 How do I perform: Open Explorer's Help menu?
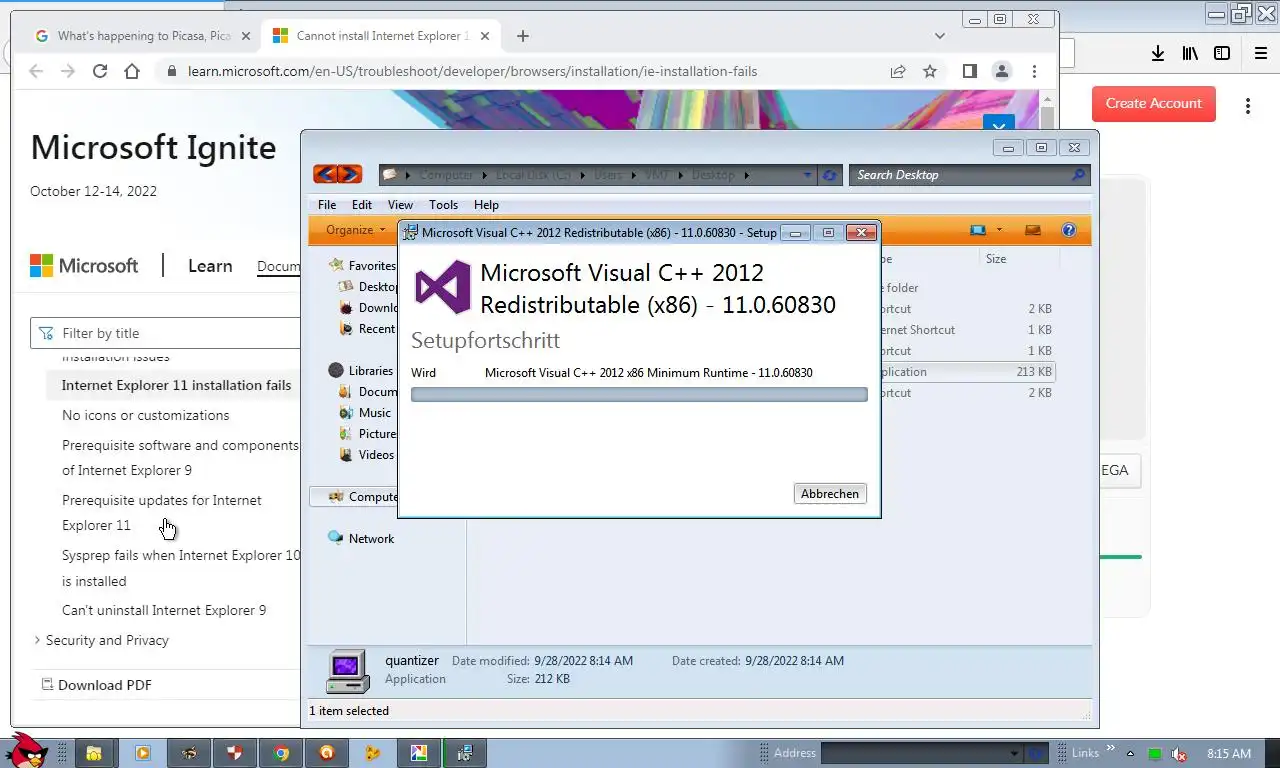pos(486,204)
